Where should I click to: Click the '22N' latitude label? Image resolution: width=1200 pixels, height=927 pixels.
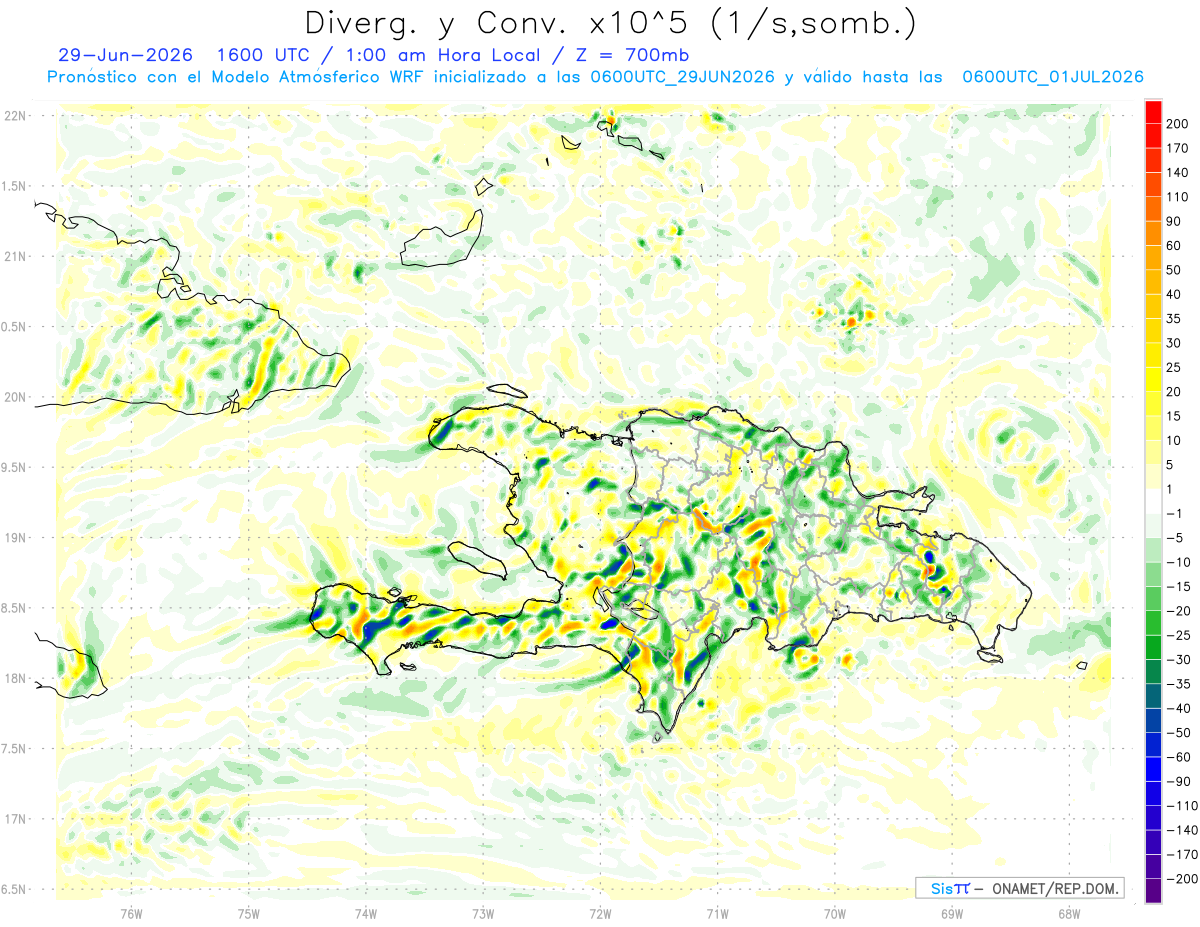pos(16,116)
